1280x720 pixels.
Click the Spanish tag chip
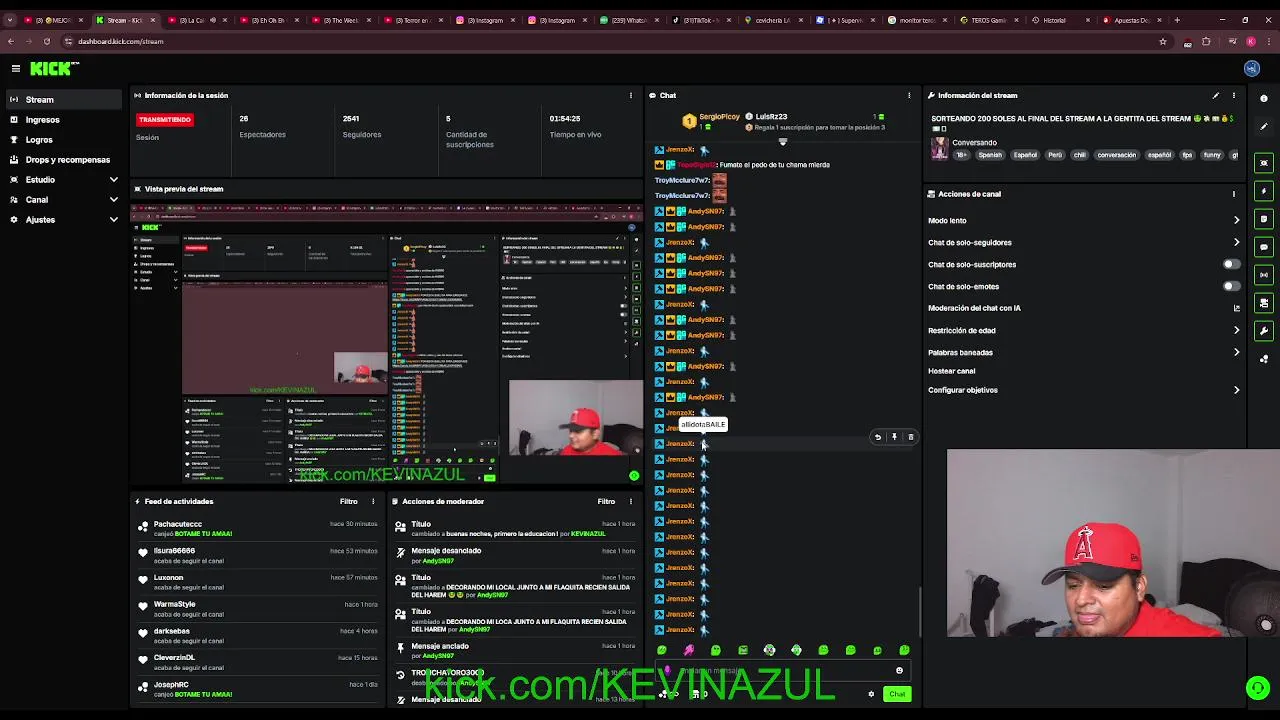990,155
